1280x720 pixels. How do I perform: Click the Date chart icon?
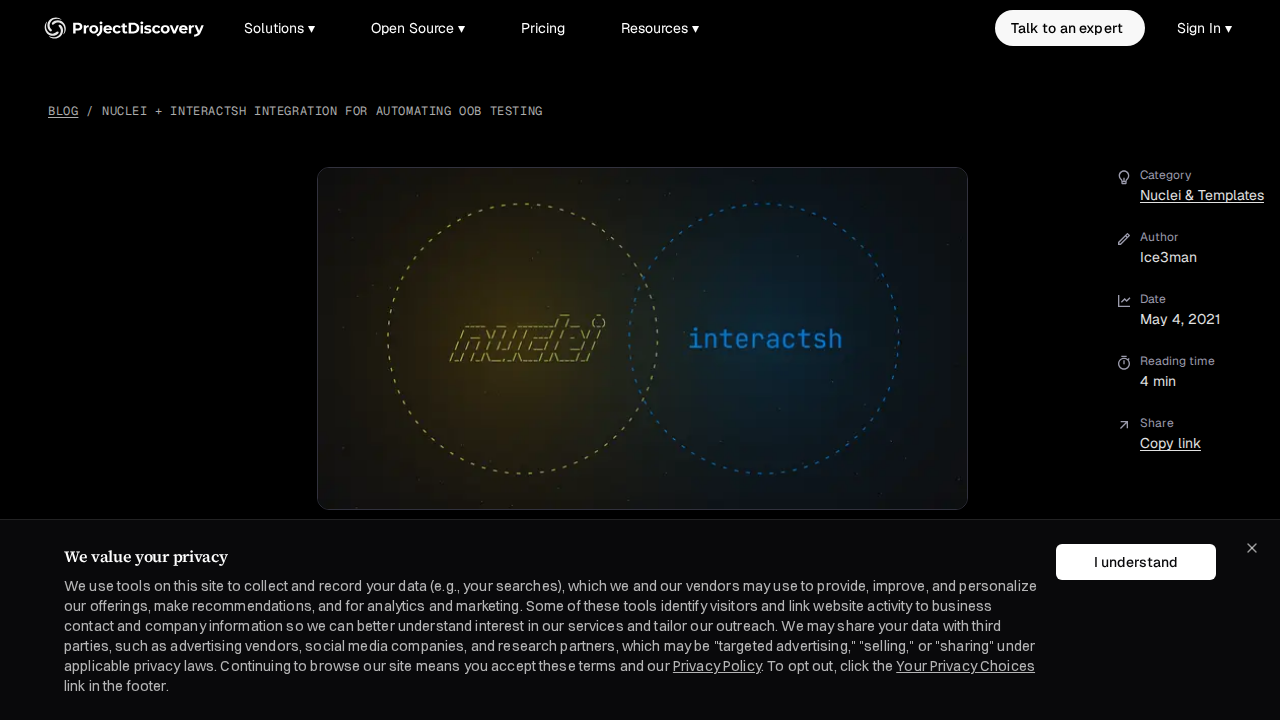coord(1124,300)
